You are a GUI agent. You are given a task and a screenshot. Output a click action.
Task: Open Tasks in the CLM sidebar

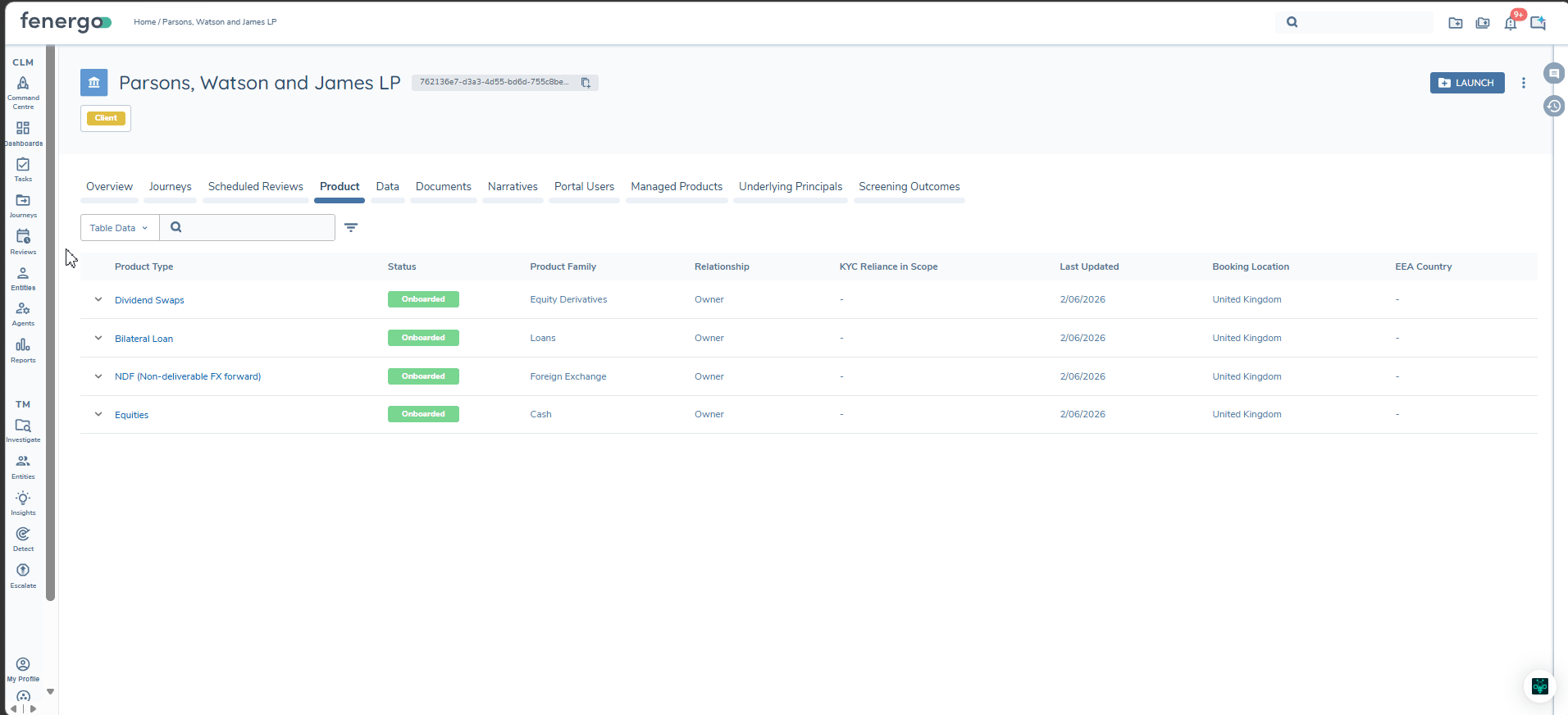tap(23, 170)
